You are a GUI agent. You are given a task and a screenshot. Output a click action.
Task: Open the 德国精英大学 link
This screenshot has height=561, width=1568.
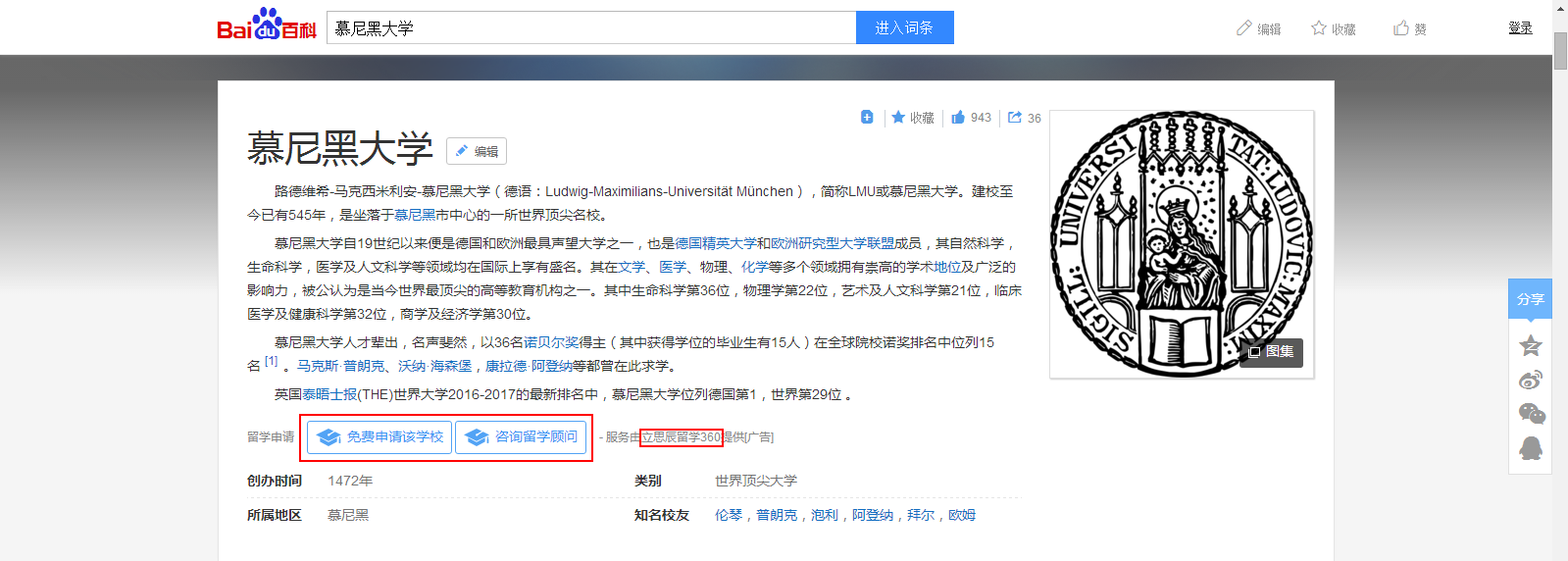[x=716, y=243]
